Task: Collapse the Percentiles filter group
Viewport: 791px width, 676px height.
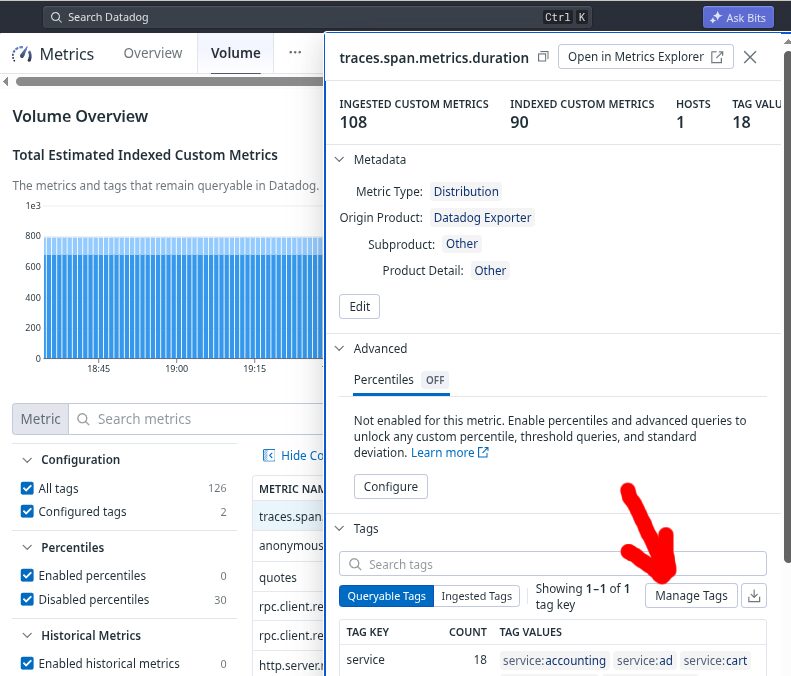Action: click(27, 548)
